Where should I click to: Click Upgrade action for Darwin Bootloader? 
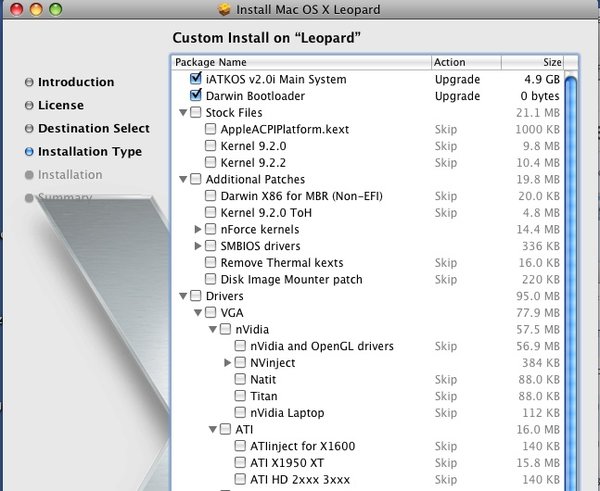457,96
